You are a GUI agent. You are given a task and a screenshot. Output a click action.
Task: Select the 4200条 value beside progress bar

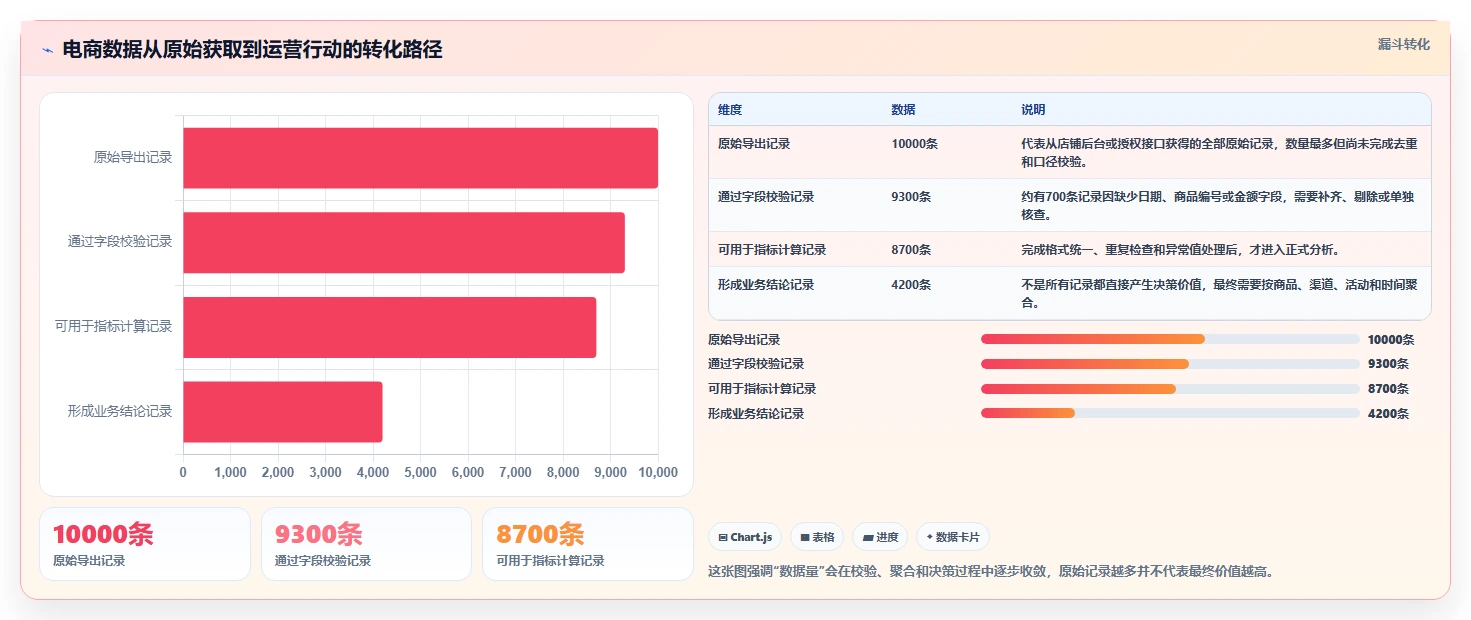point(1388,413)
